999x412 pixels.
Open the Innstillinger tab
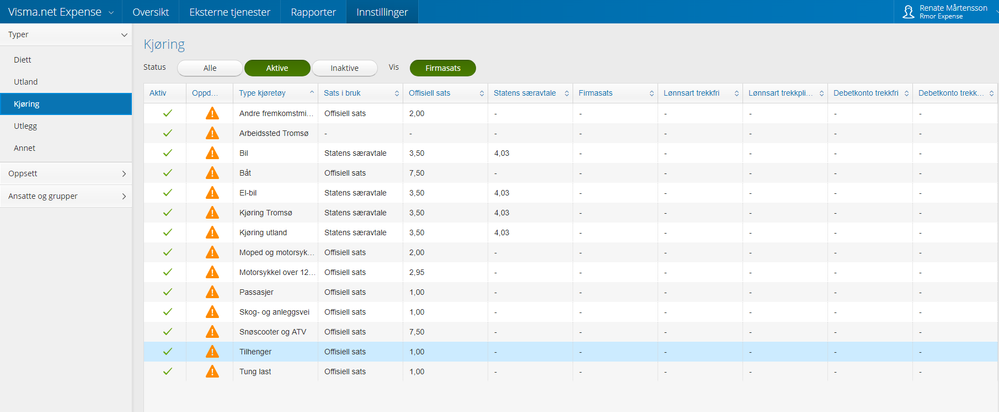click(382, 12)
